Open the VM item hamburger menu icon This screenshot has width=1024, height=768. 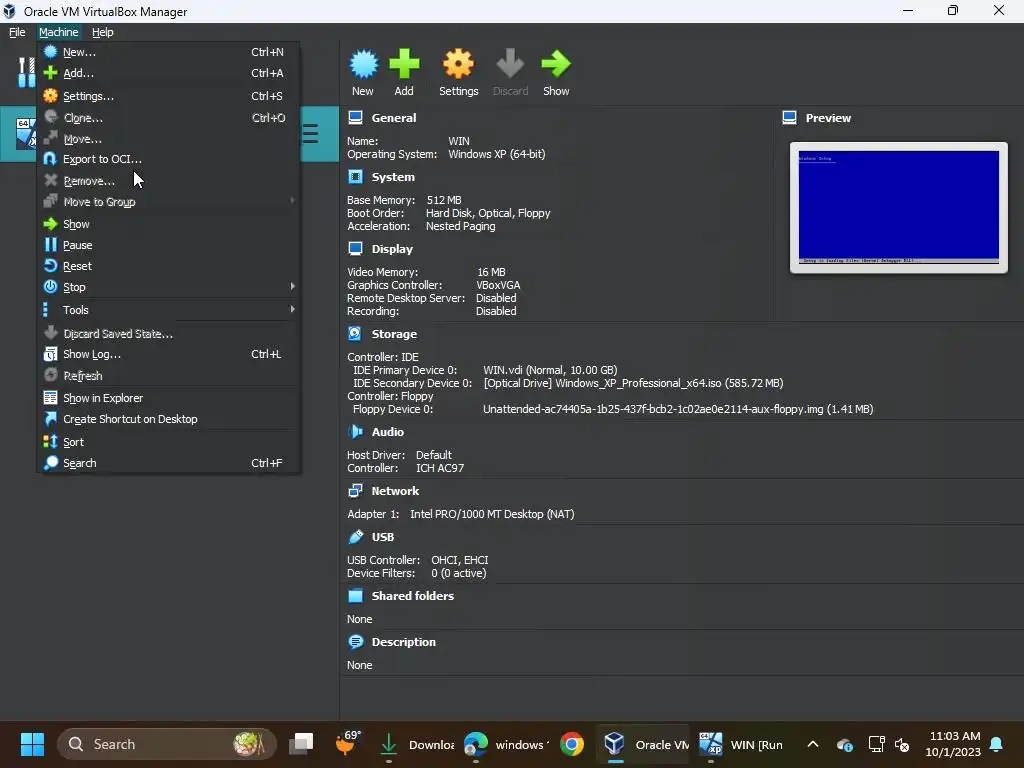310,133
